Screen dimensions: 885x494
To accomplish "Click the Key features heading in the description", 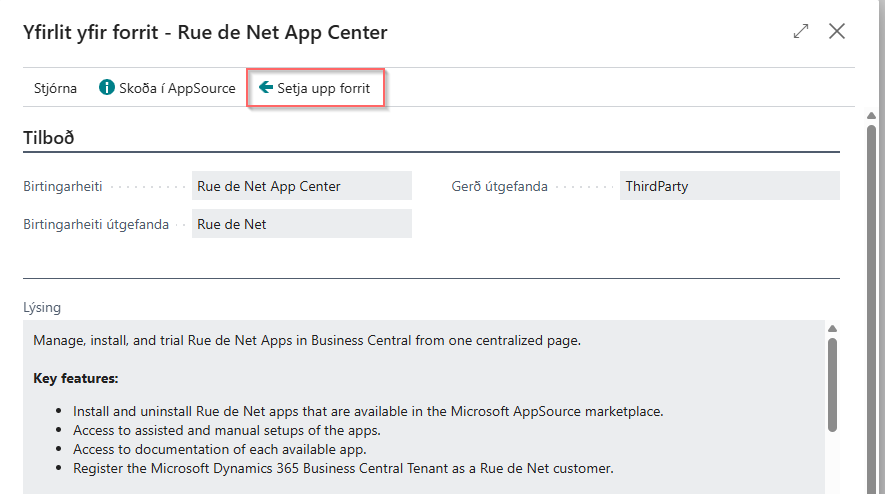I will (x=76, y=379).
